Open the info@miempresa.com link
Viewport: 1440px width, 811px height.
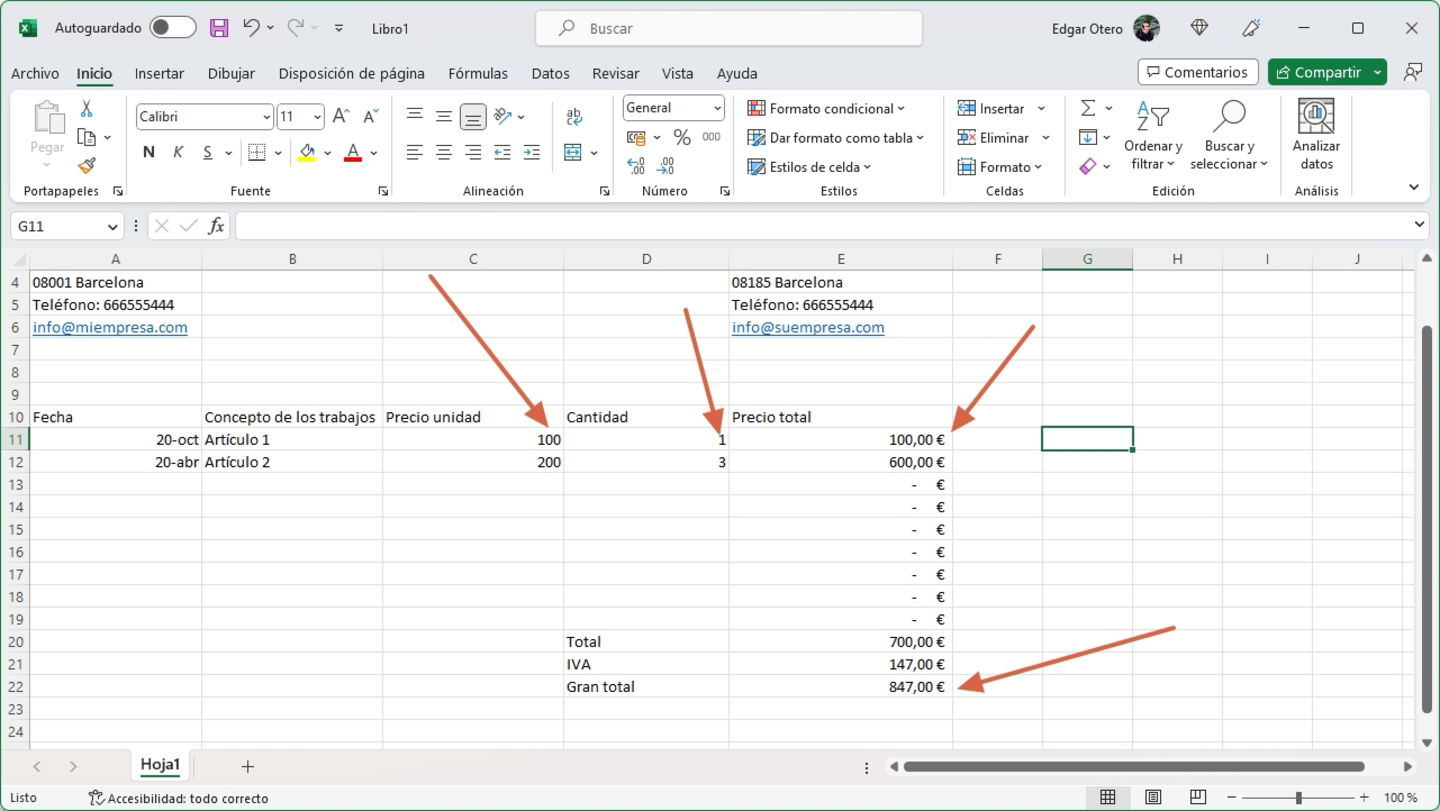[x=110, y=327]
